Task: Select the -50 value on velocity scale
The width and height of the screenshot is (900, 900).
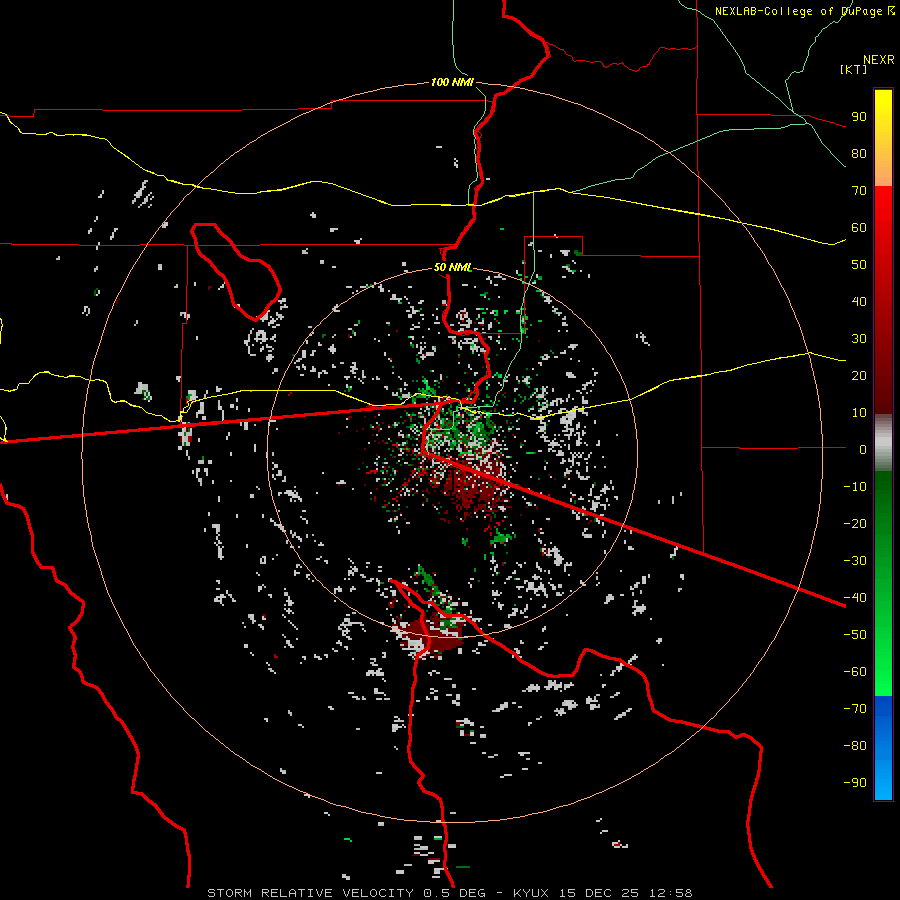Action: point(855,635)
